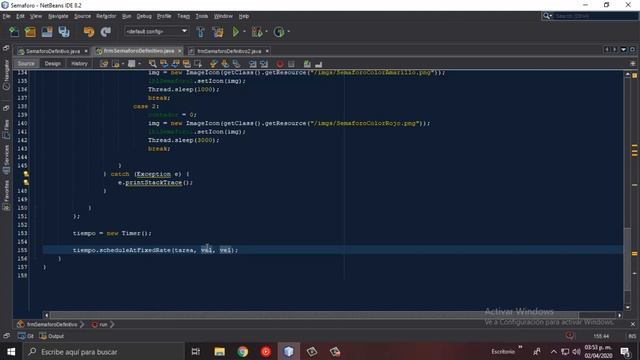Click the Build Project hammer icon
Screen dimensions: 640x360
pos(200,32)
